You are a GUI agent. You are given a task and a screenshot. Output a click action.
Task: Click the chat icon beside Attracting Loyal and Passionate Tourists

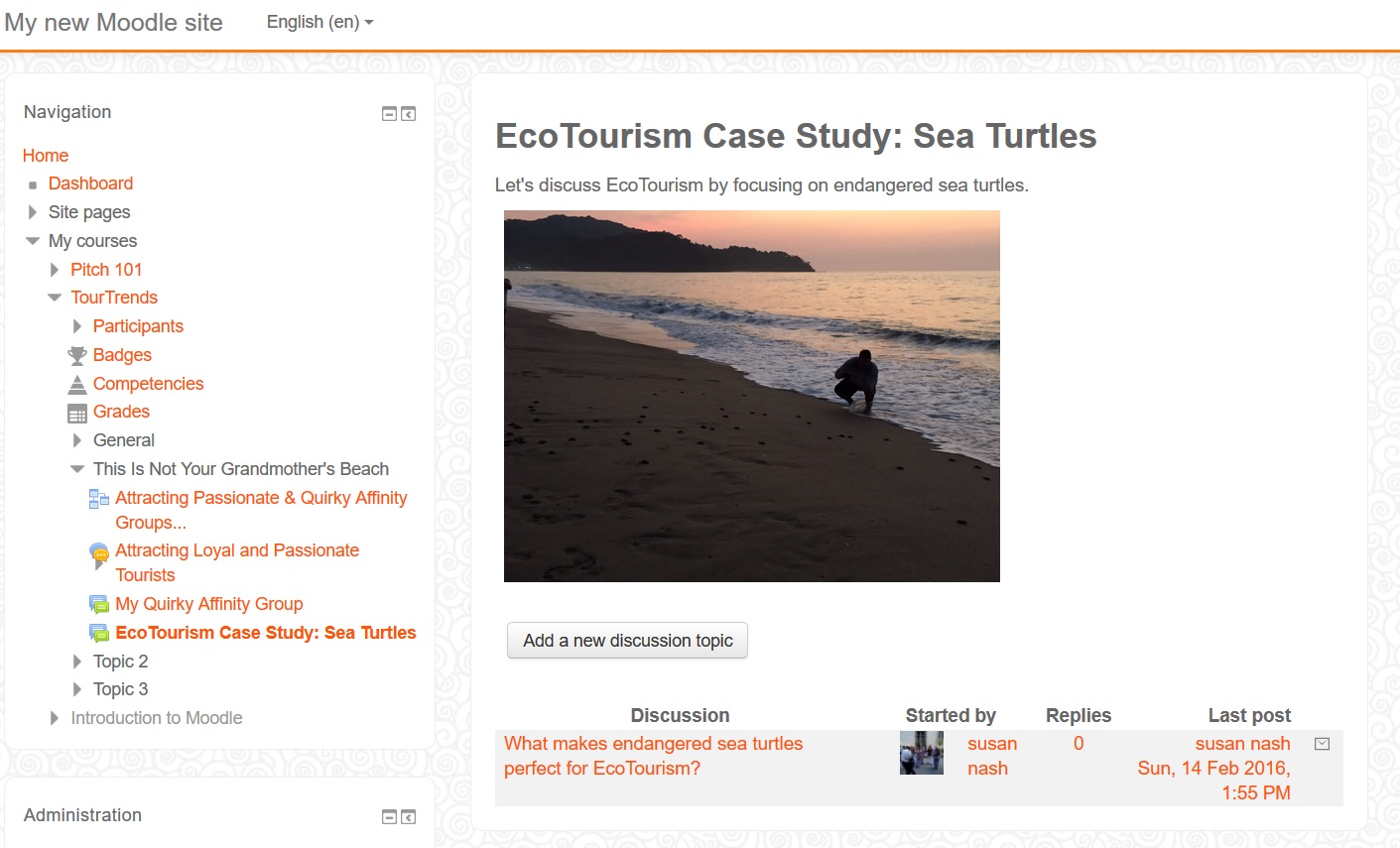point(99,555)
